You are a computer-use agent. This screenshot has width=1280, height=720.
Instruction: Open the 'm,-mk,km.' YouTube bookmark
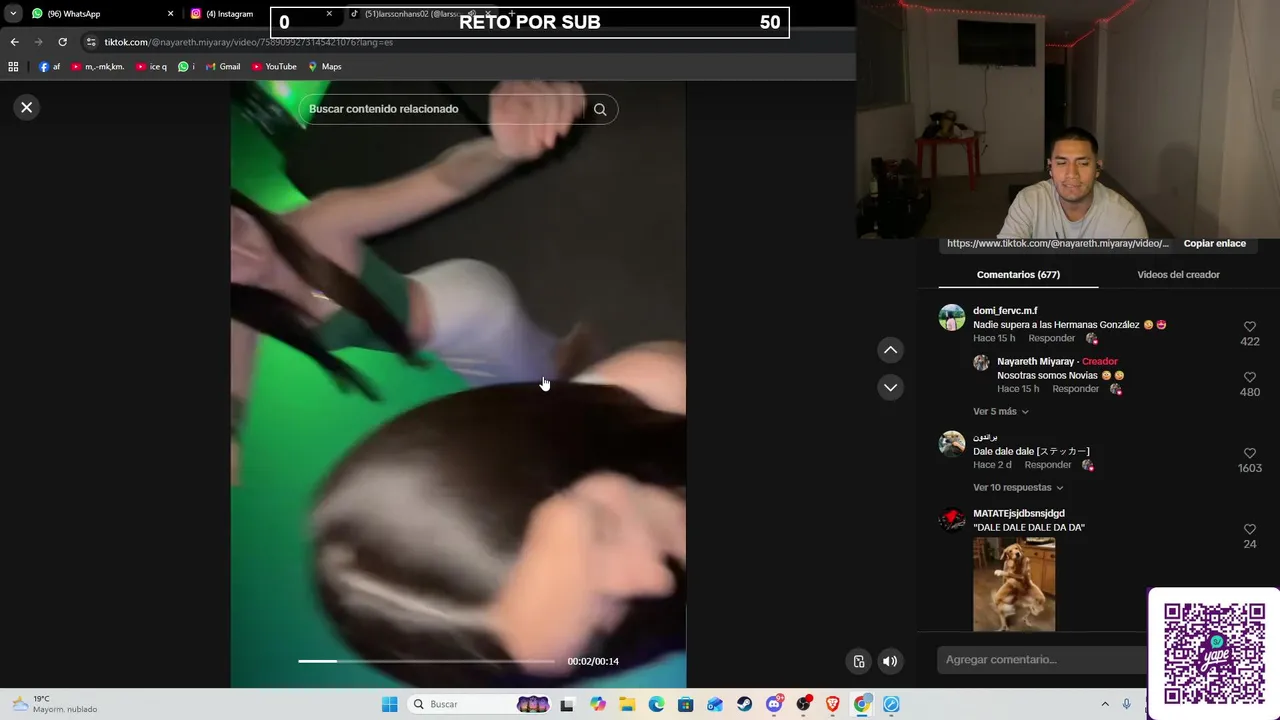[x=97, y=67]
